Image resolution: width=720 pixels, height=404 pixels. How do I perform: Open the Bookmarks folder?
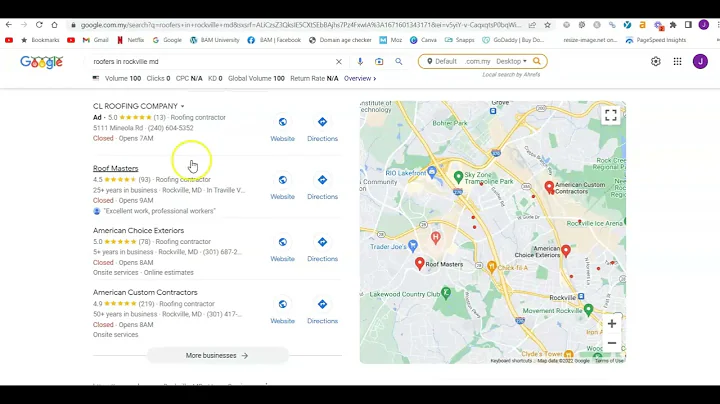tap(40, 40)
